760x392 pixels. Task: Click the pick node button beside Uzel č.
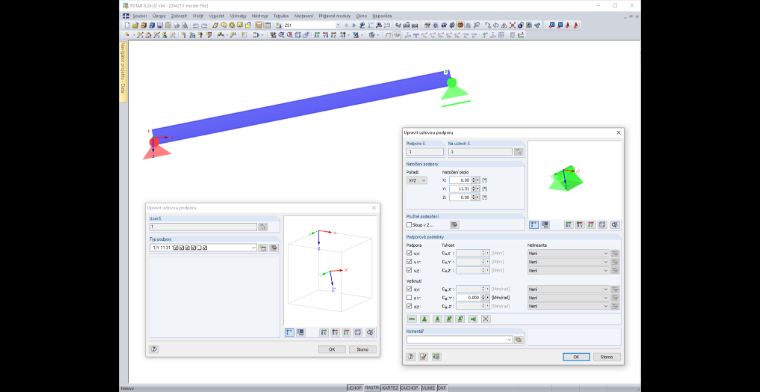click(x=263, y=227)
